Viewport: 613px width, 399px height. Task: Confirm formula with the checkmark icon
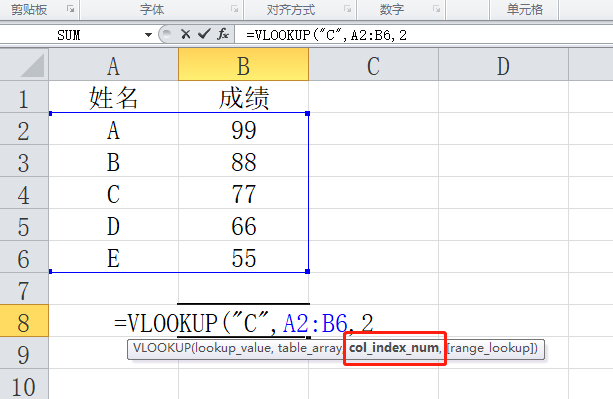point(204,34)
